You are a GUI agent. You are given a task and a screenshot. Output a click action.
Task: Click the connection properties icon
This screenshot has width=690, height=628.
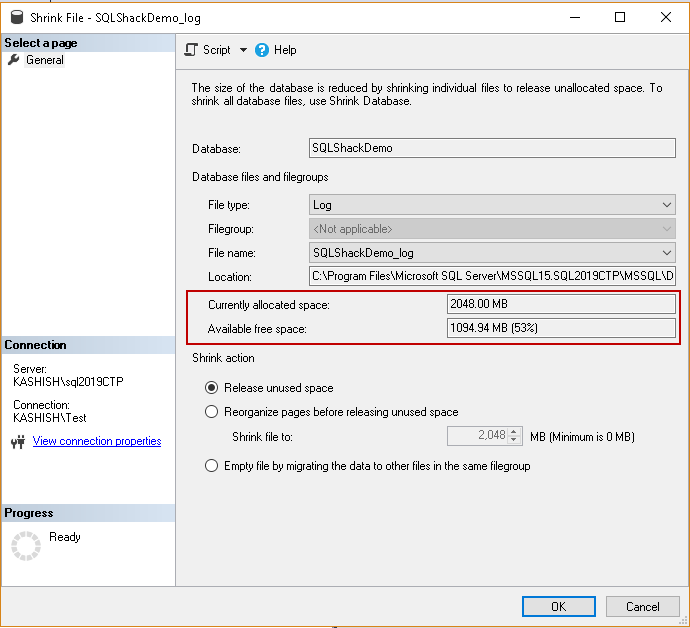(x=17, y=442)
